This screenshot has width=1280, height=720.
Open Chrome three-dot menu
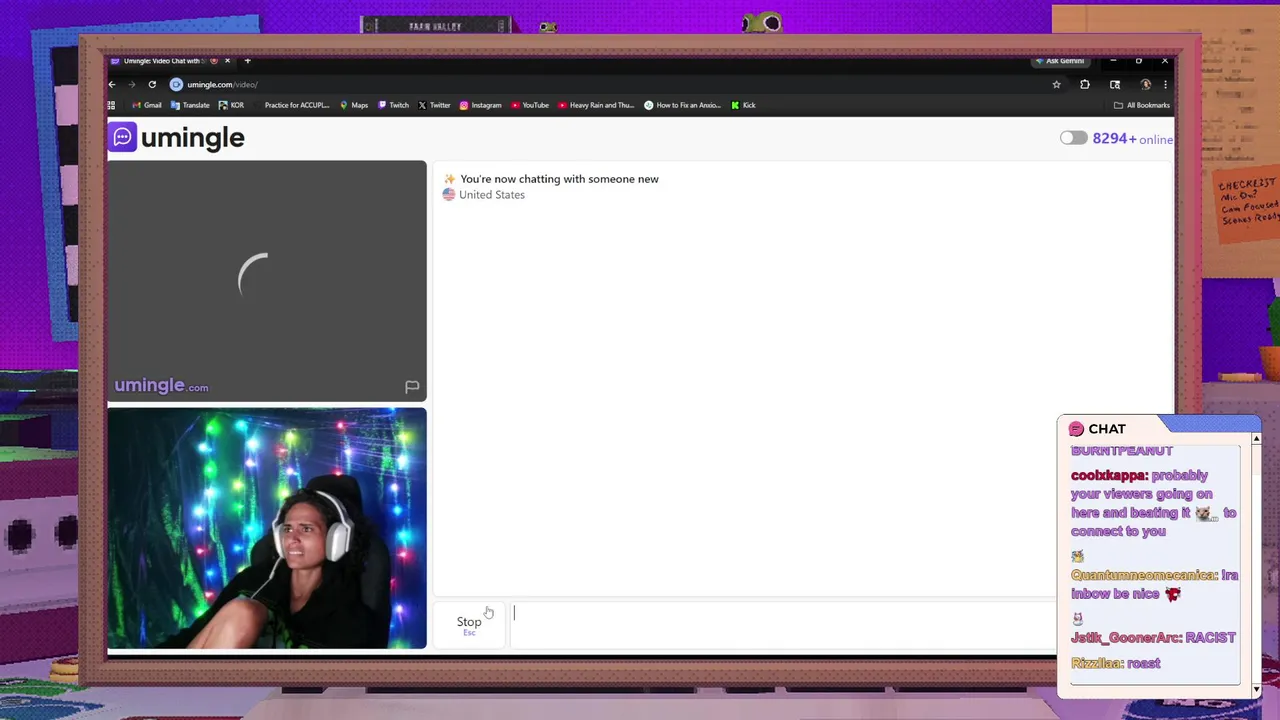[x=1164, y=85]
